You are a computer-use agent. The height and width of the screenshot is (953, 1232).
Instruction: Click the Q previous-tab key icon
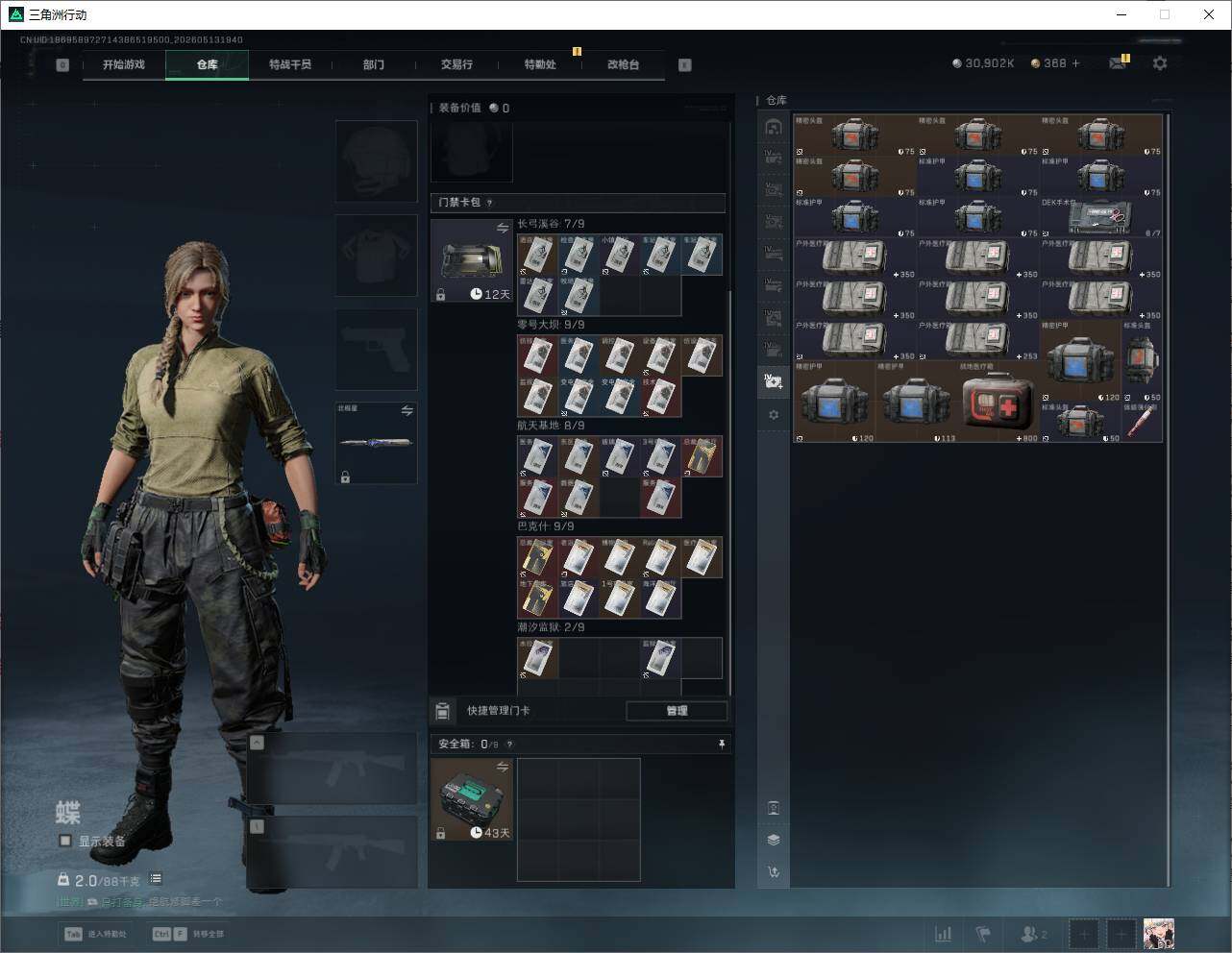pos(62,65)
